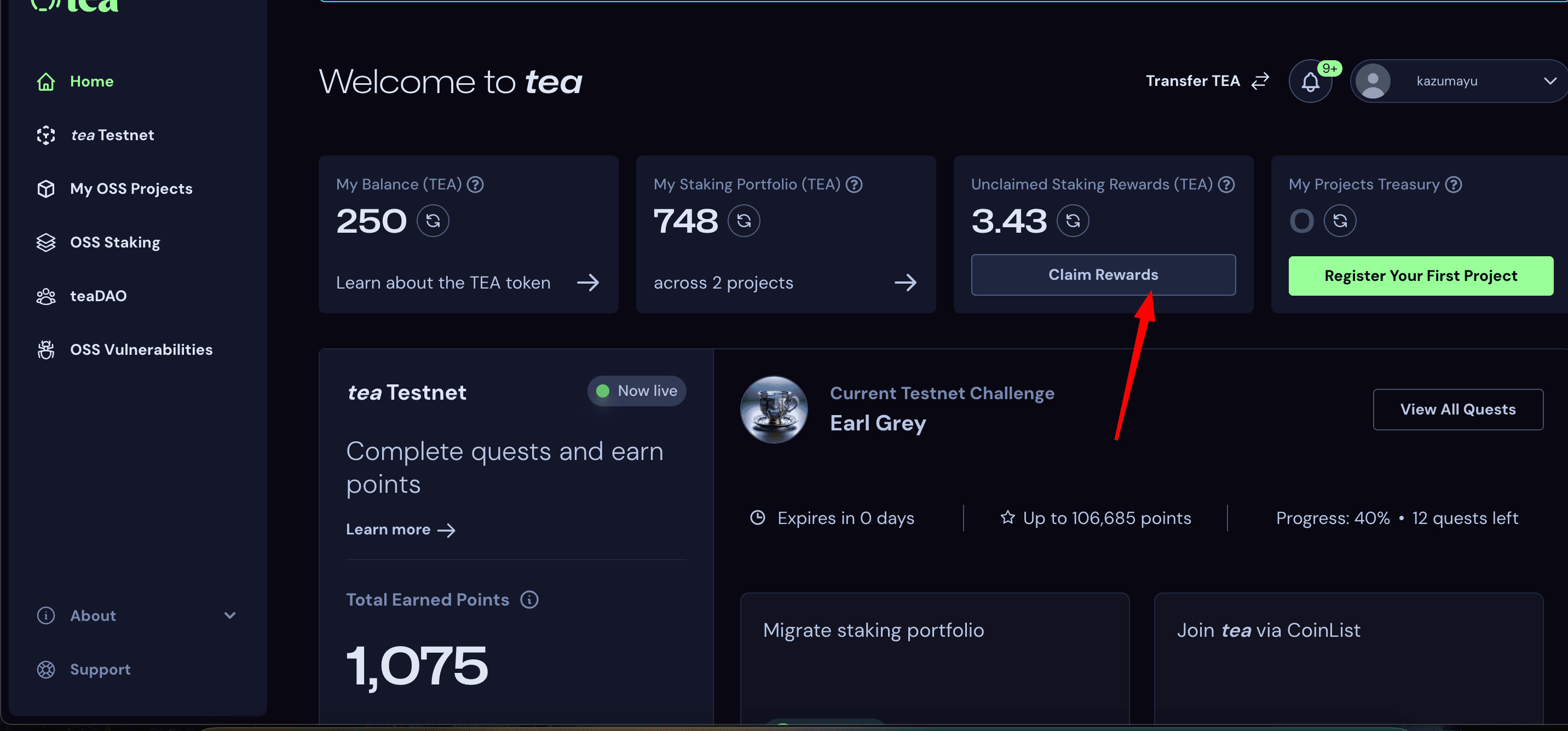Open help icon beside My Balance (TEA)
1568x731 pixels.
[x=475, y=185]
